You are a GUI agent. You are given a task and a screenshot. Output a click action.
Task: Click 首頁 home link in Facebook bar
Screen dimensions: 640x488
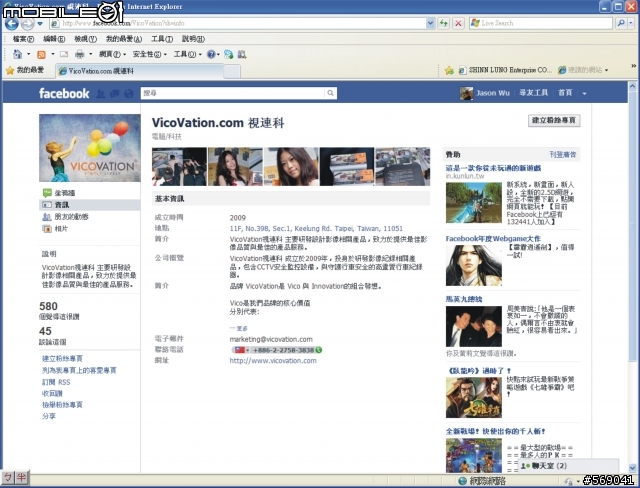565,93
